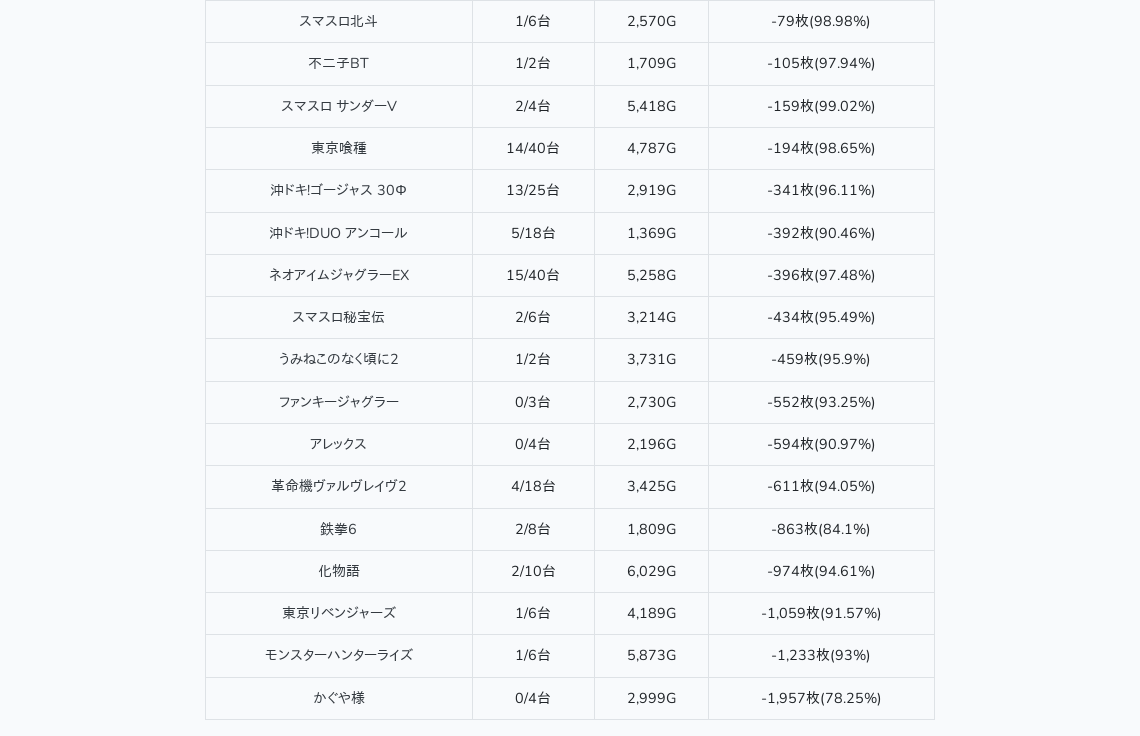Open 沖ドキ!ゴージャス 30Φ entry
The width and height of the screenshot is (1140, 736).
(338, 190)
